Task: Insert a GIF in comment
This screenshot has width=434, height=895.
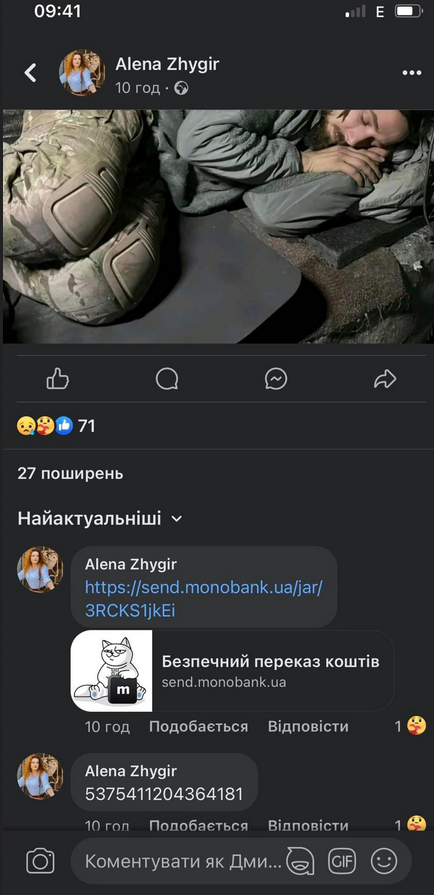Action: click(341, 860)
